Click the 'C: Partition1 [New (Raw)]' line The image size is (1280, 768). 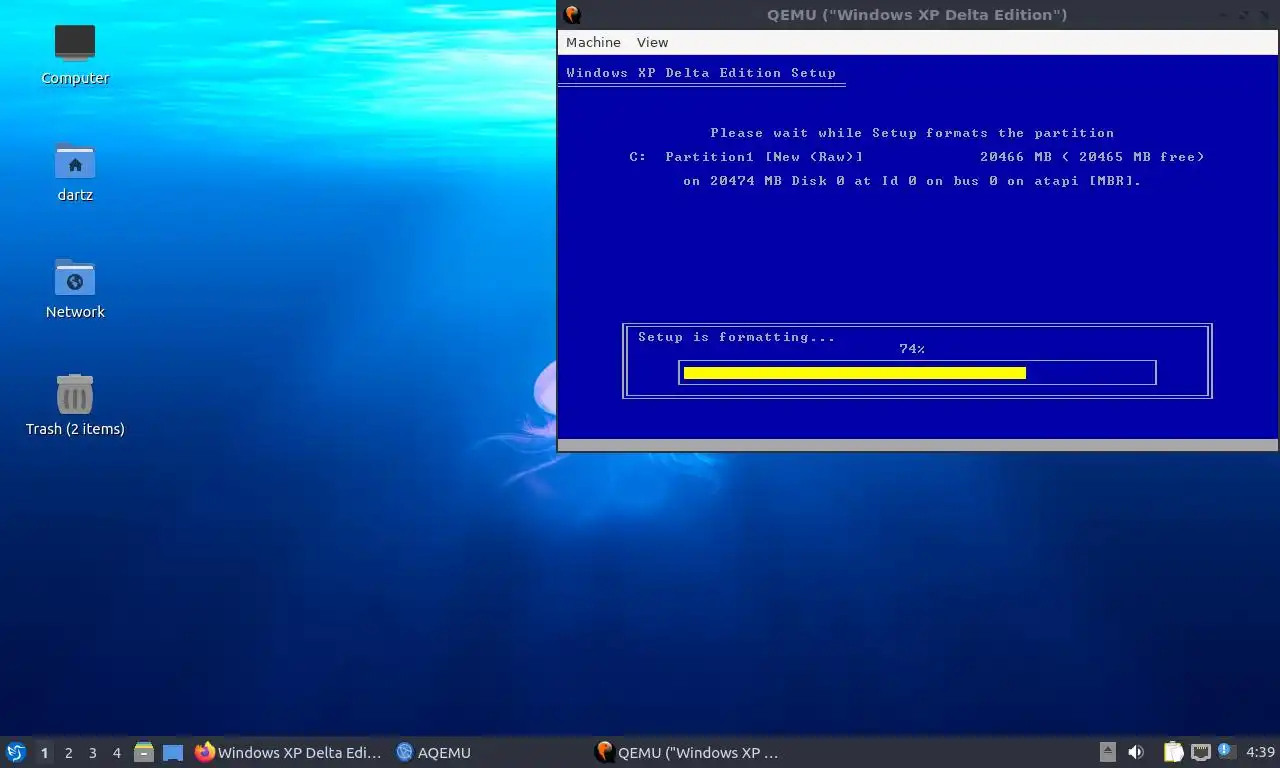(746, 157)
